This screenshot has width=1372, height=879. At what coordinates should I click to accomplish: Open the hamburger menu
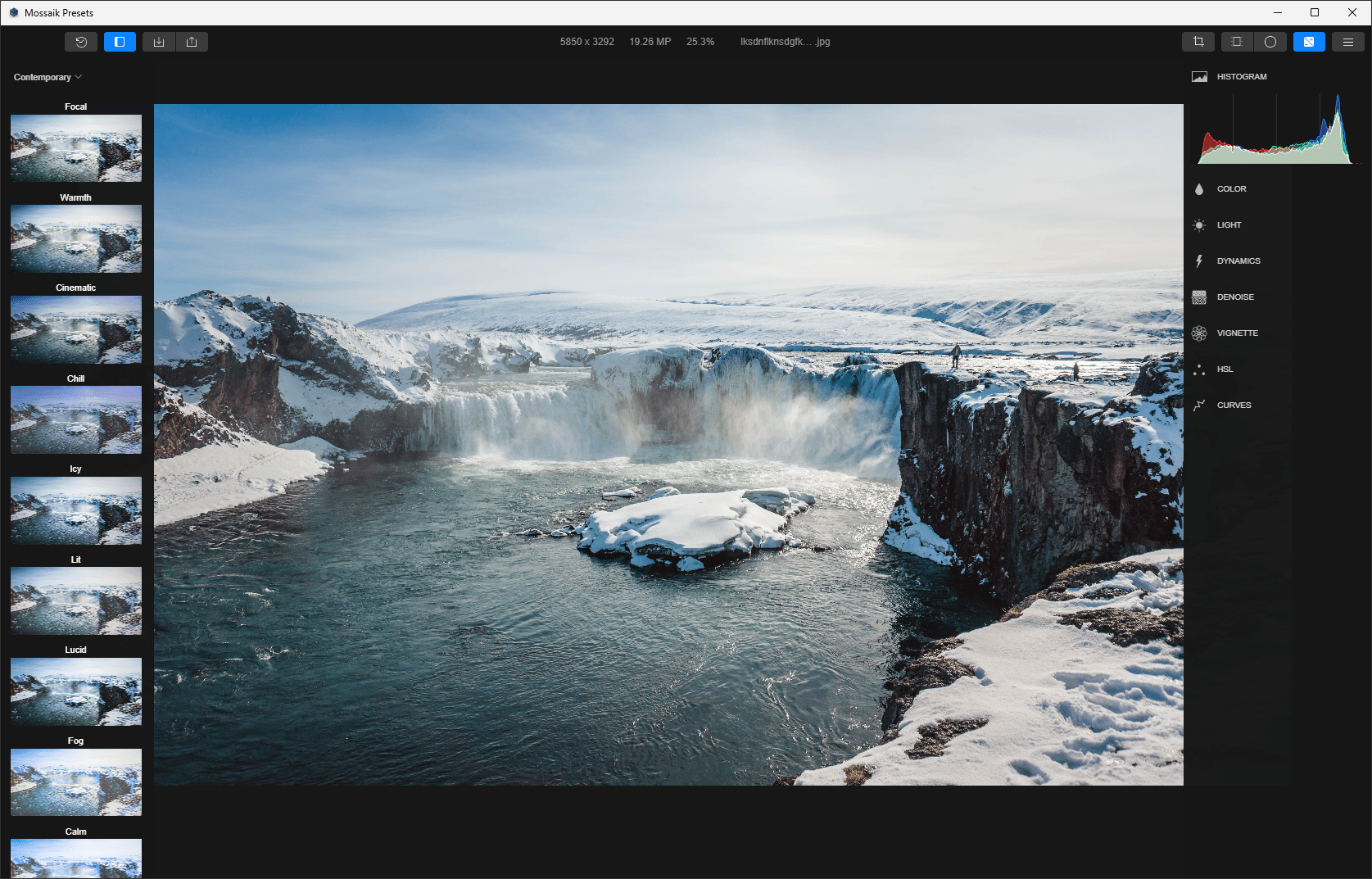pos(1347,42)
